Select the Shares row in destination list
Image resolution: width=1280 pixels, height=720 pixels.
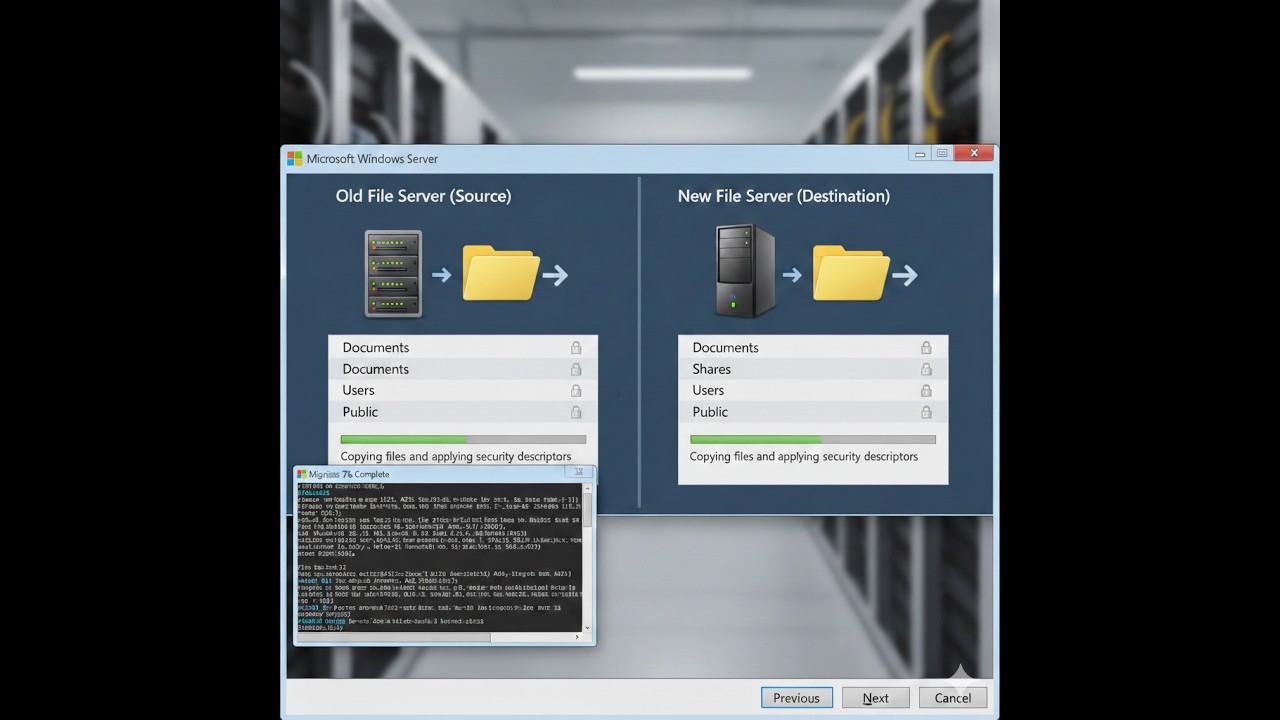point(813,369)
